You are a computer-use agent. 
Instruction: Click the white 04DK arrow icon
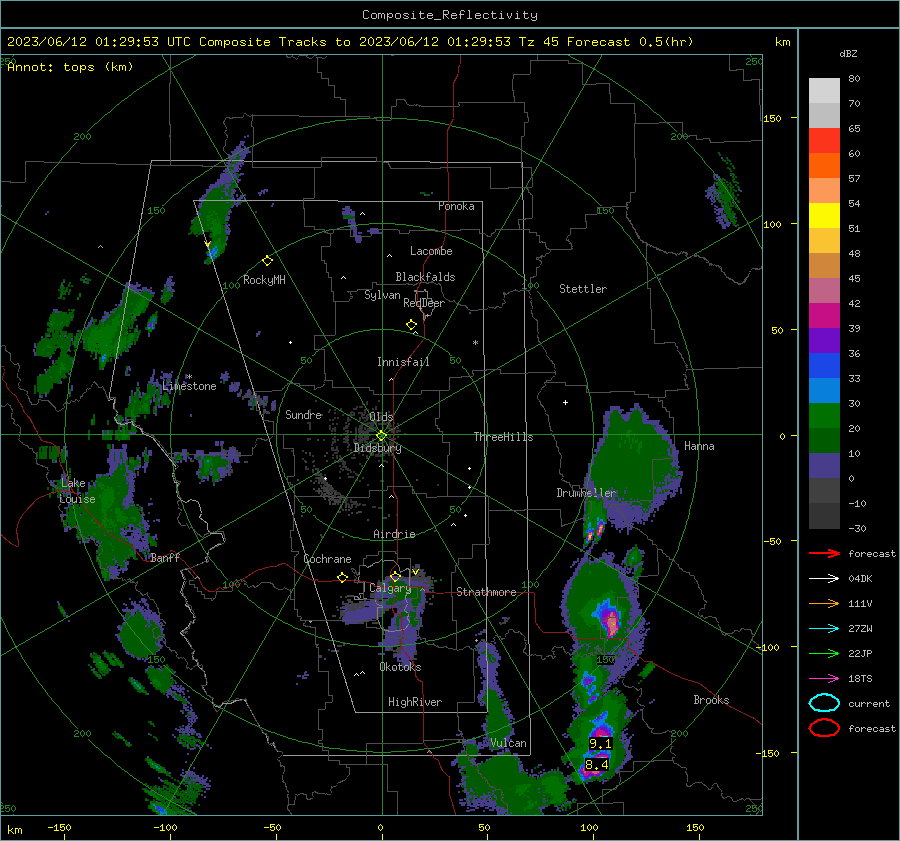click(x=824, y=579)
